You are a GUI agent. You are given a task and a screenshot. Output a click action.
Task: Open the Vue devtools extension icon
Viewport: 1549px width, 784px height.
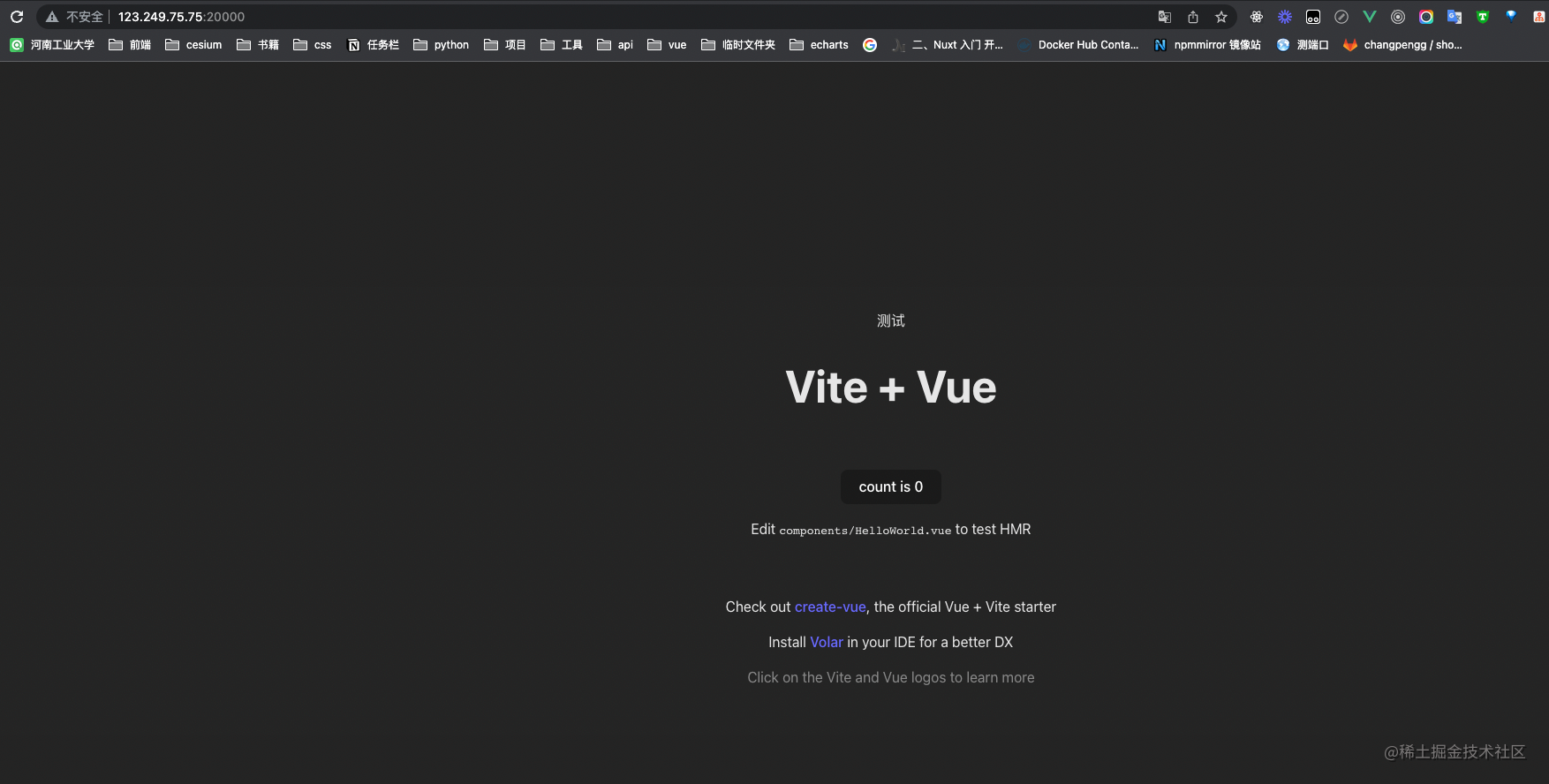tap(1370, 17)
